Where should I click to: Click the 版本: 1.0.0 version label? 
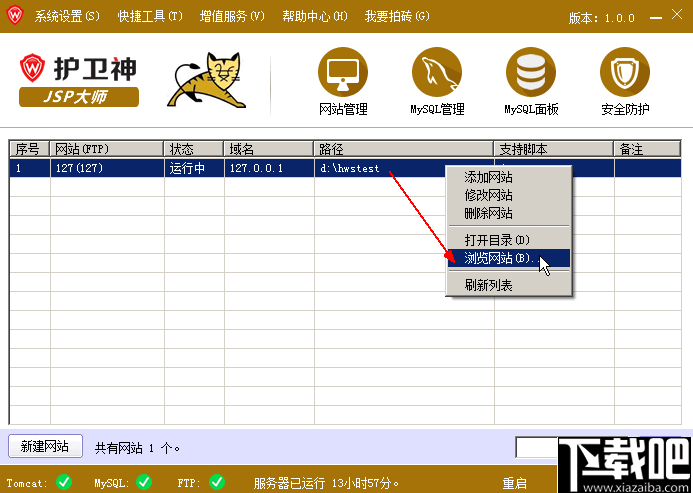click(x=602, y=18)
